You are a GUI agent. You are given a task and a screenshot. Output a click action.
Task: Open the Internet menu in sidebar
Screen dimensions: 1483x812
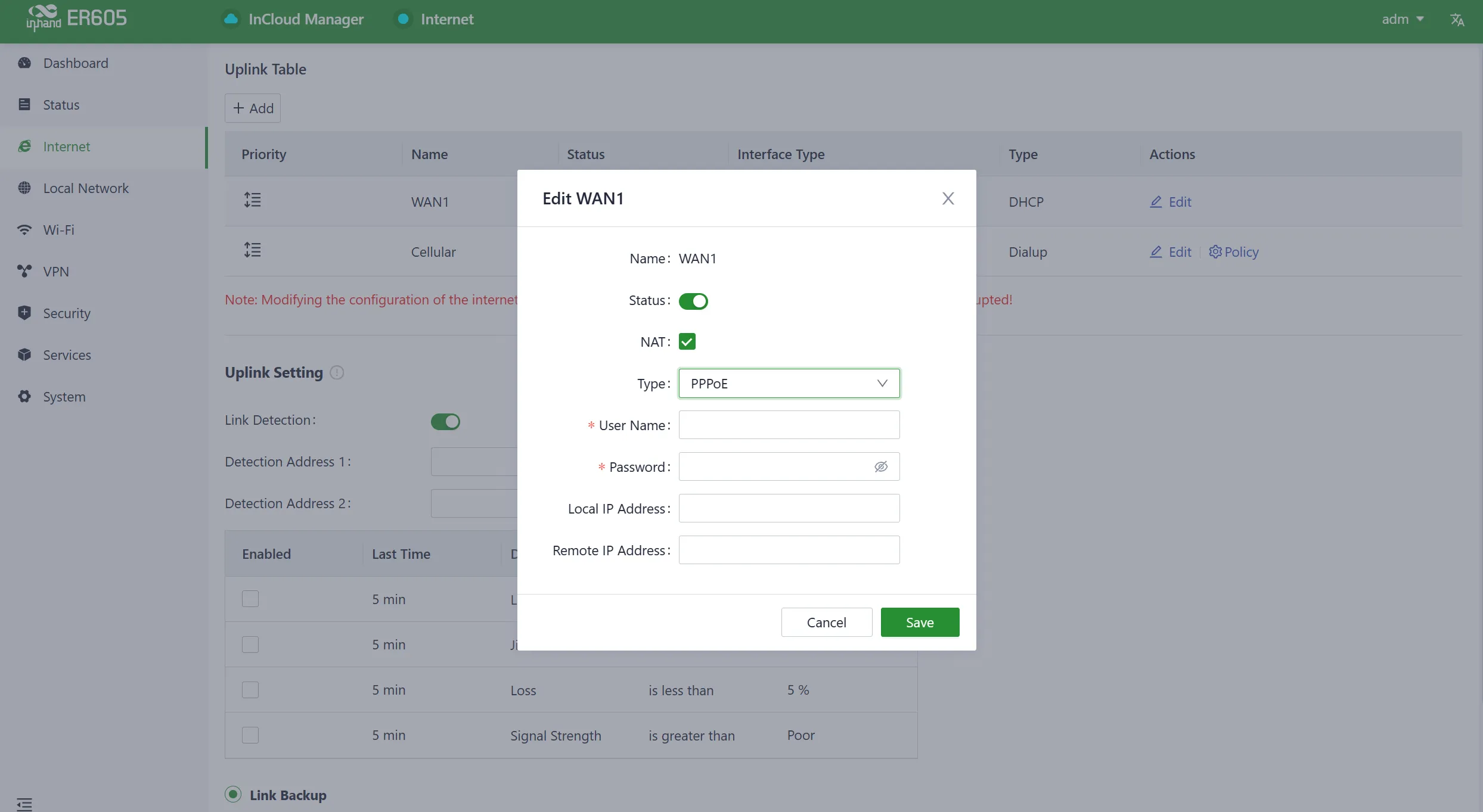(104, 147)
